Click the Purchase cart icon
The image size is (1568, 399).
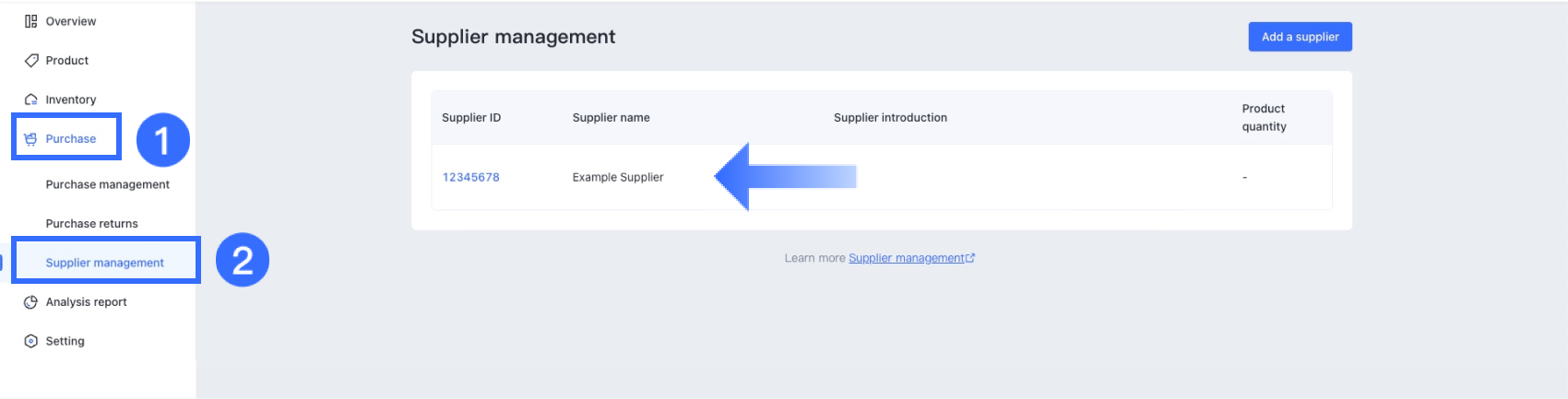(x=30, y=139)
